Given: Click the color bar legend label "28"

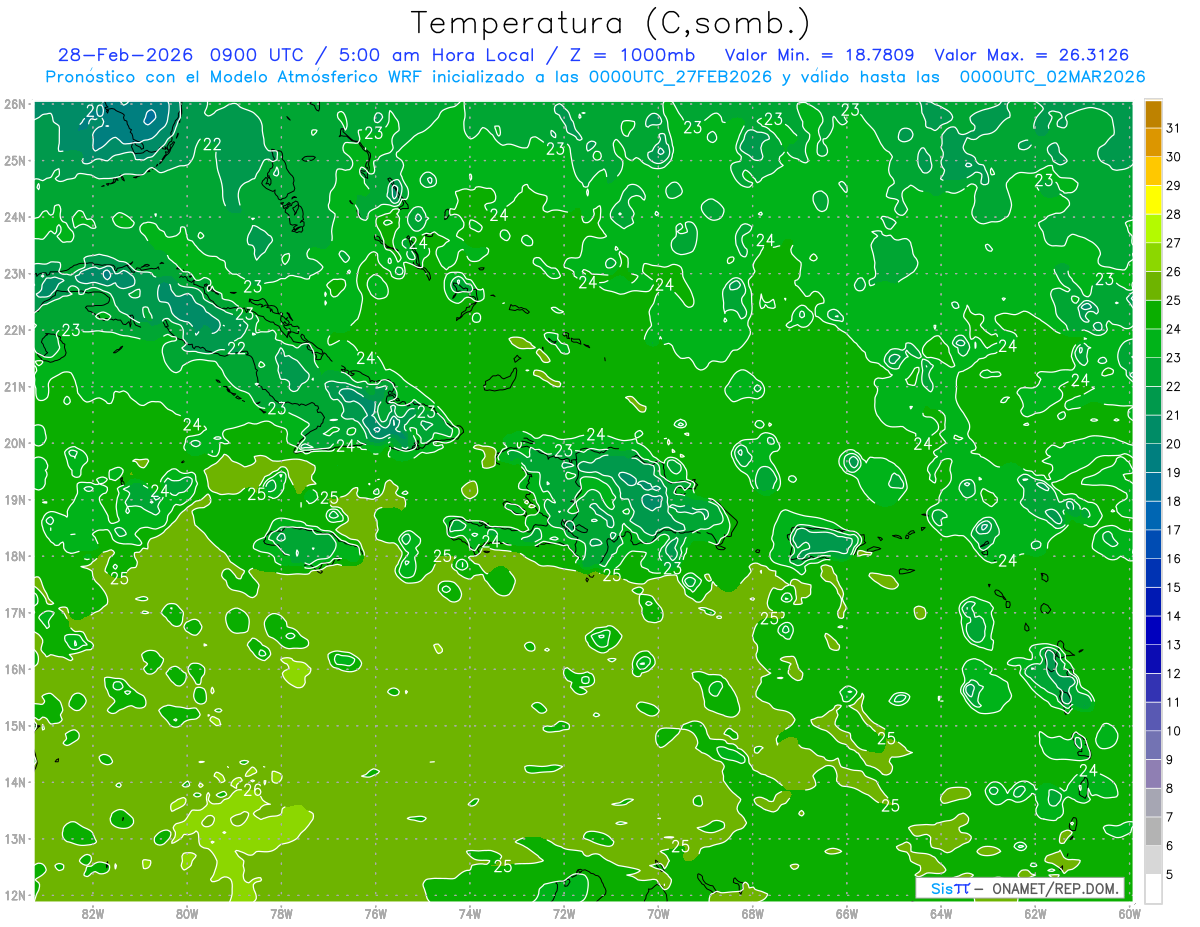Looking at the screenshot, I should pos(1174,214).
